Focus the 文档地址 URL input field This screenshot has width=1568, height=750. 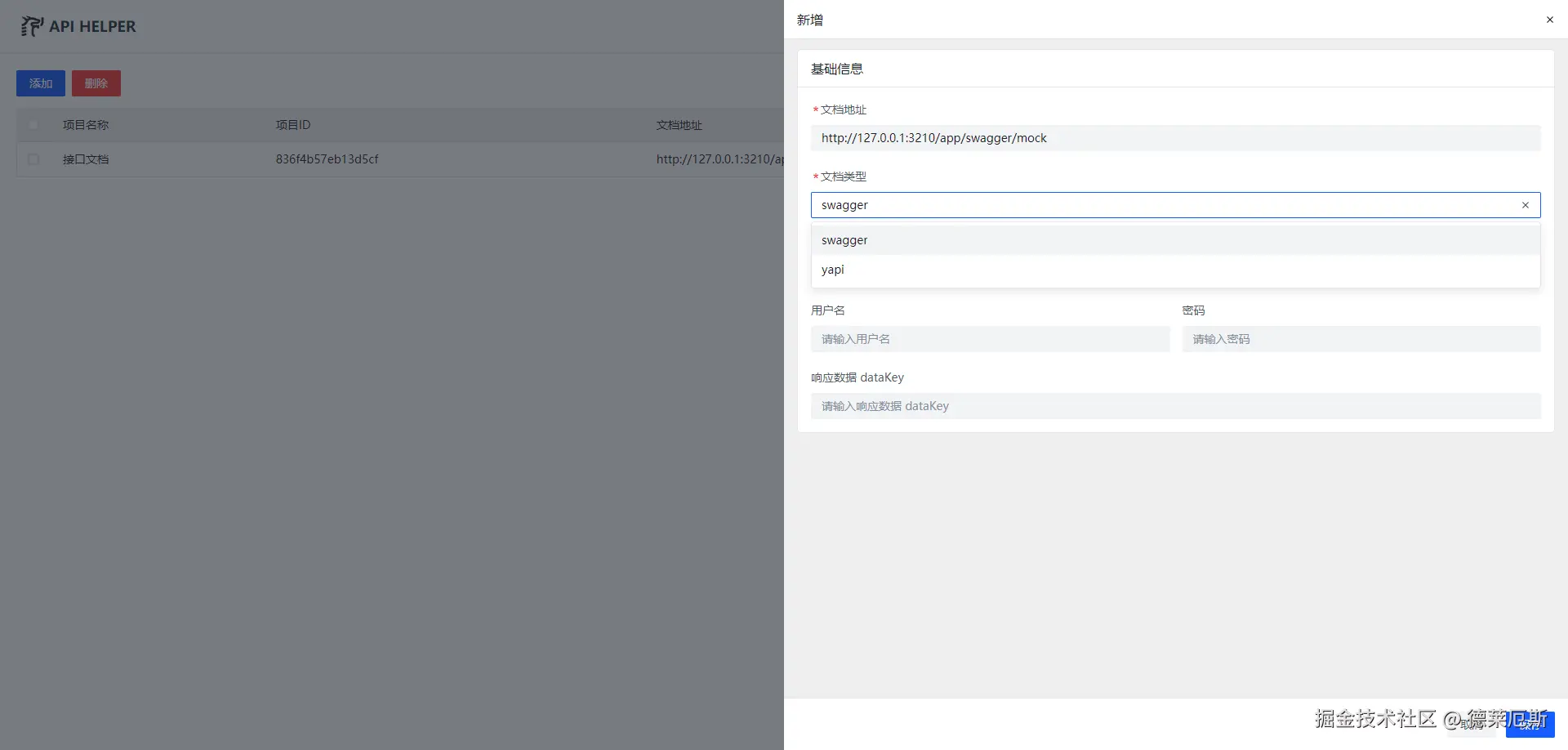(x=1174, y=138)
